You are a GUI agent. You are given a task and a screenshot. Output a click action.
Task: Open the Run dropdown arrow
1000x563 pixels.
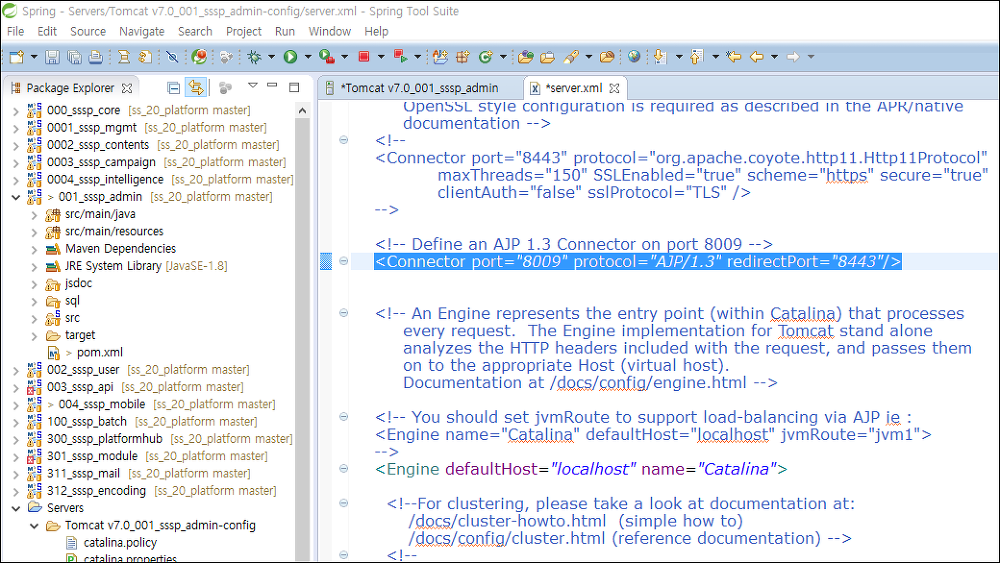pyautogui.click(x=307, y=57)
